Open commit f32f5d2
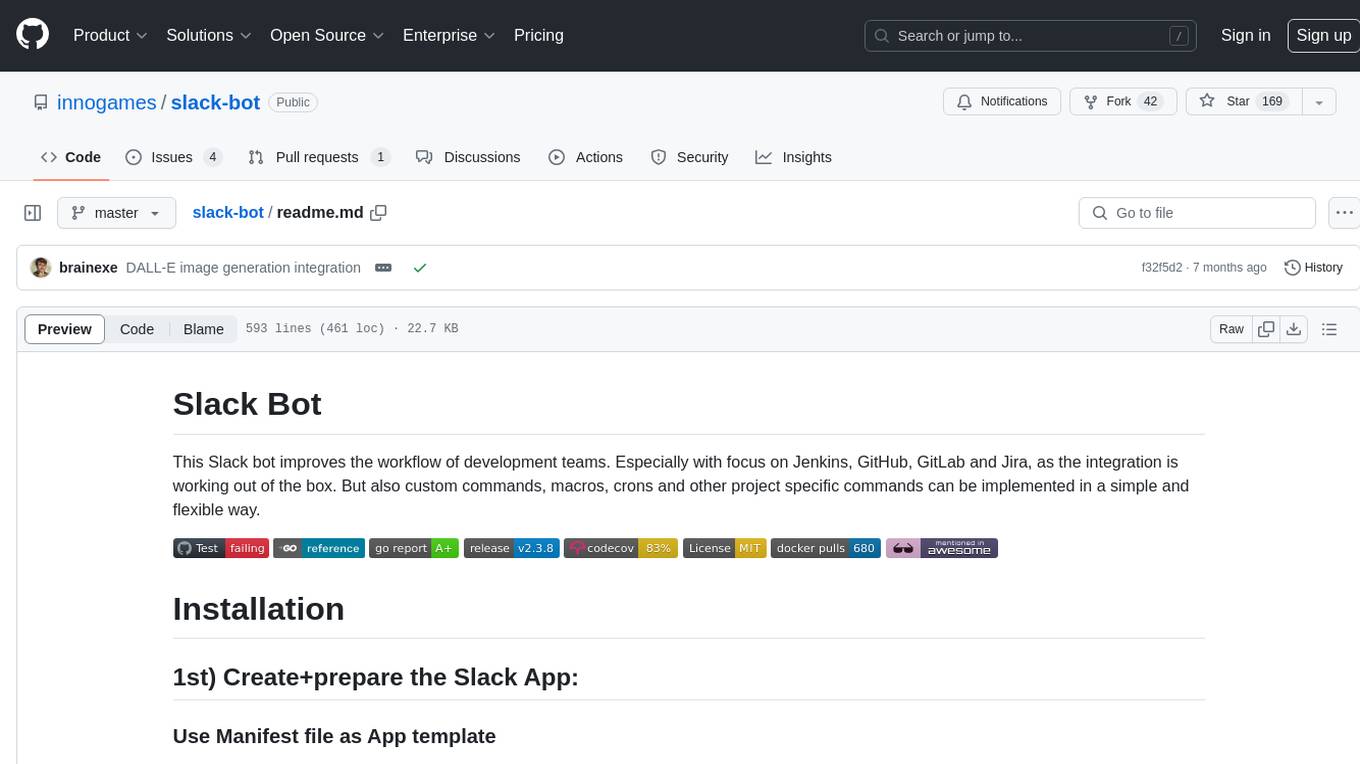The image size is (1360, 764). click(1161, 268)
